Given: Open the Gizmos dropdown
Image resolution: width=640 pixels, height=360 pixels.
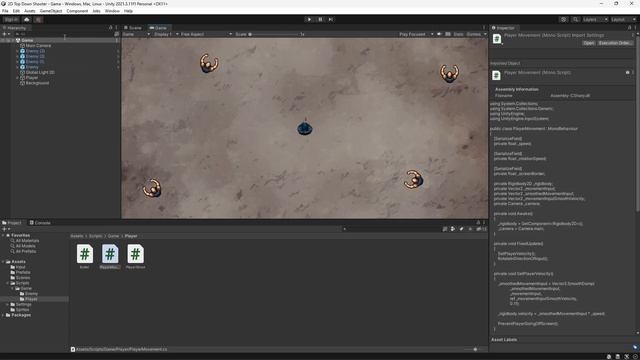Looking at the screenshot, I should coord(476,34).
